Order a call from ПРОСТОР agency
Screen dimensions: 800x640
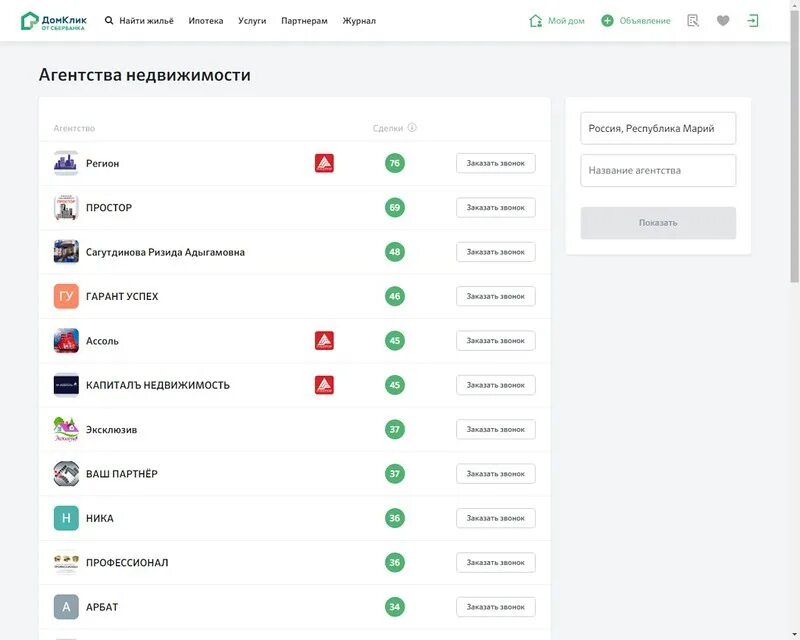(x=495, y=208)
